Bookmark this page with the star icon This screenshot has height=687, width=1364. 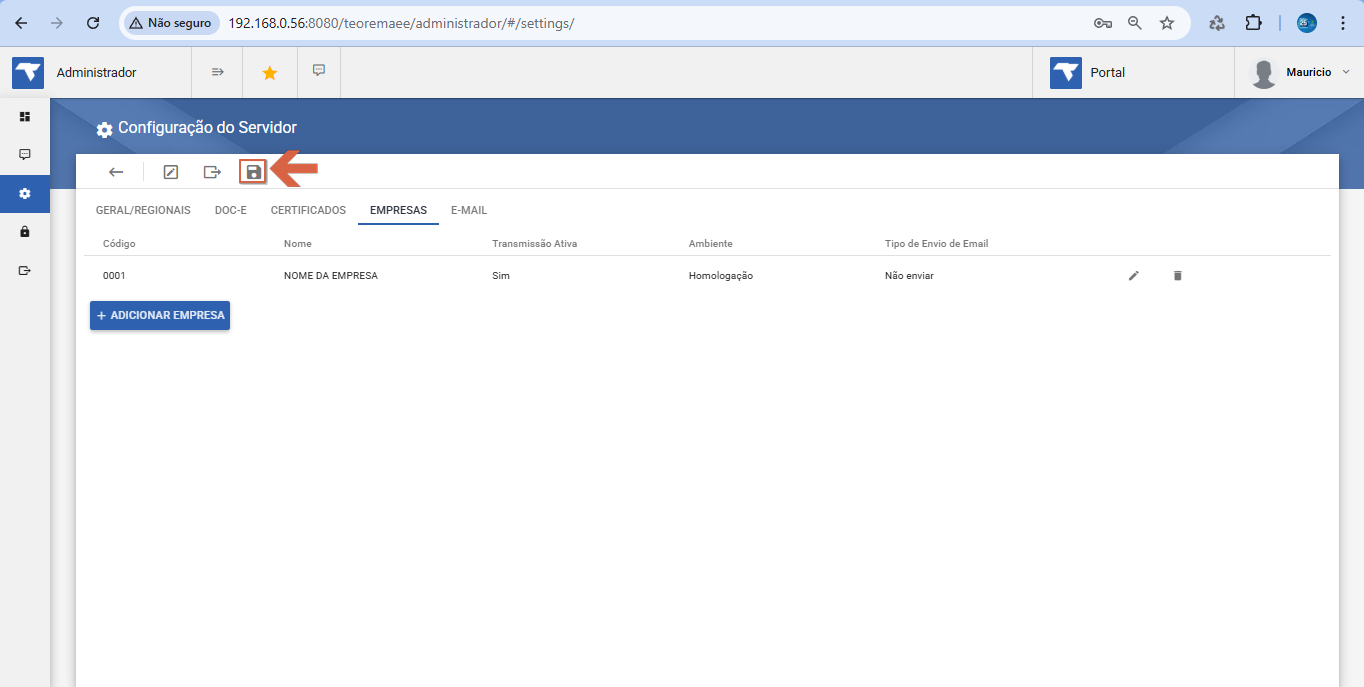[1167, 22]
